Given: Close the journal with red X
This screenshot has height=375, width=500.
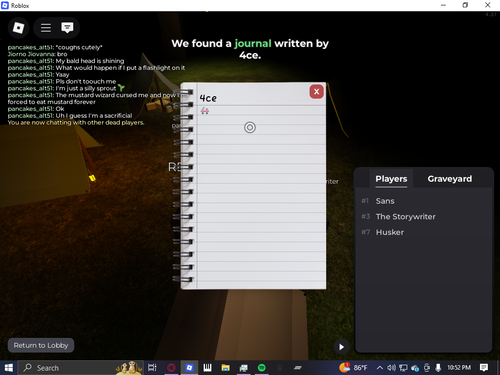Looking at the screenshot, I should click(x=316, y=91).
